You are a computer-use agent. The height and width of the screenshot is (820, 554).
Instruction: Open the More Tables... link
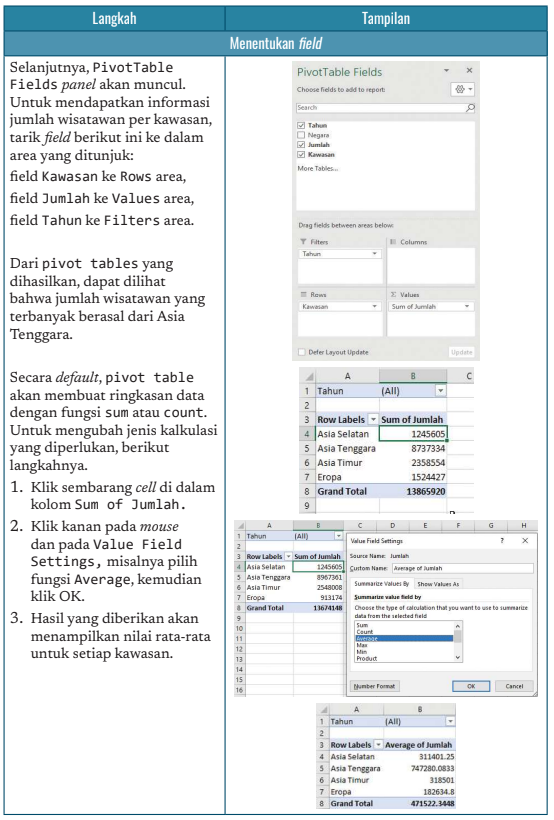pyautogui.click(x=318, y=168)
